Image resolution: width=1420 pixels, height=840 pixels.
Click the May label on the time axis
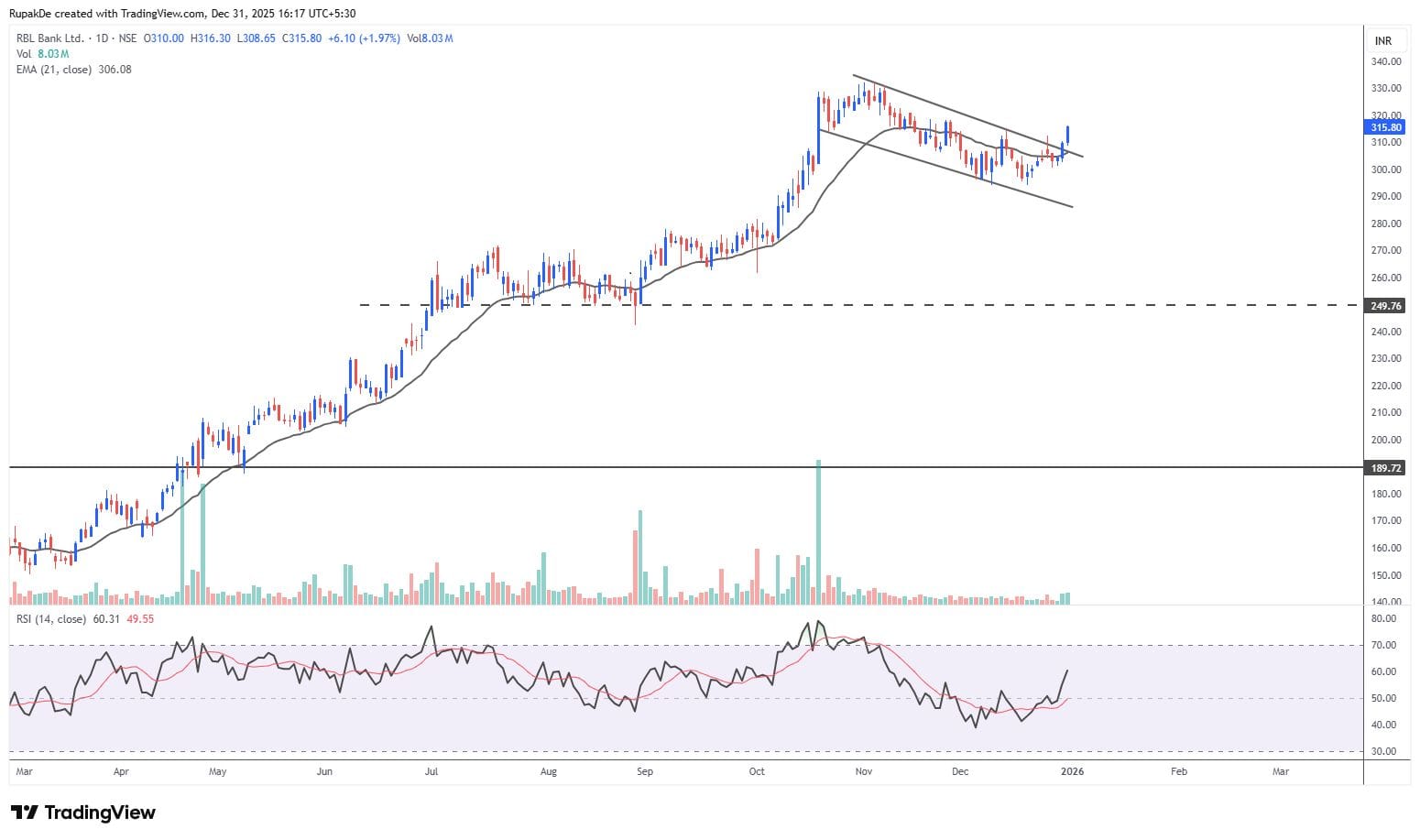[x=217, y=772]
